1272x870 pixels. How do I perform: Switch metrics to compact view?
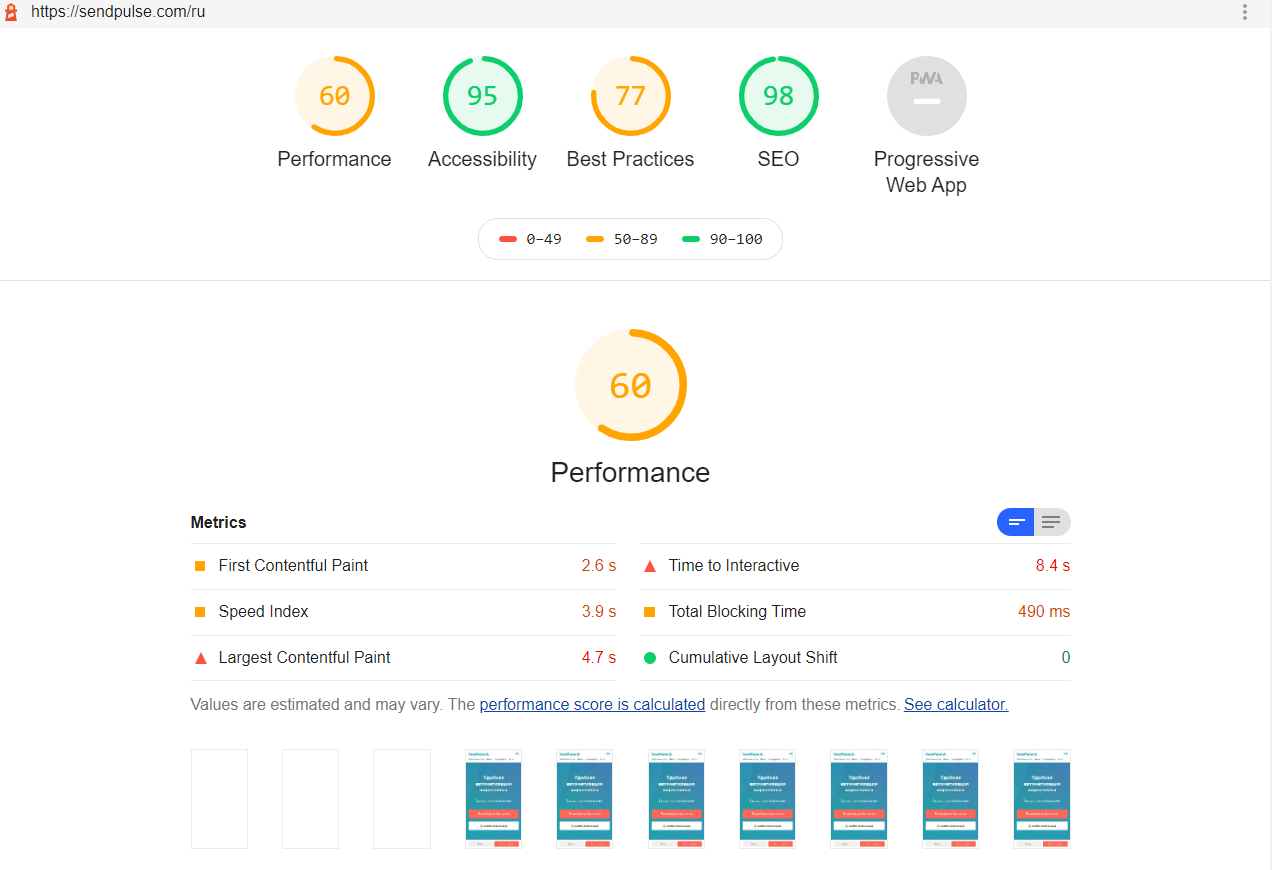[x=1016, y=522]
